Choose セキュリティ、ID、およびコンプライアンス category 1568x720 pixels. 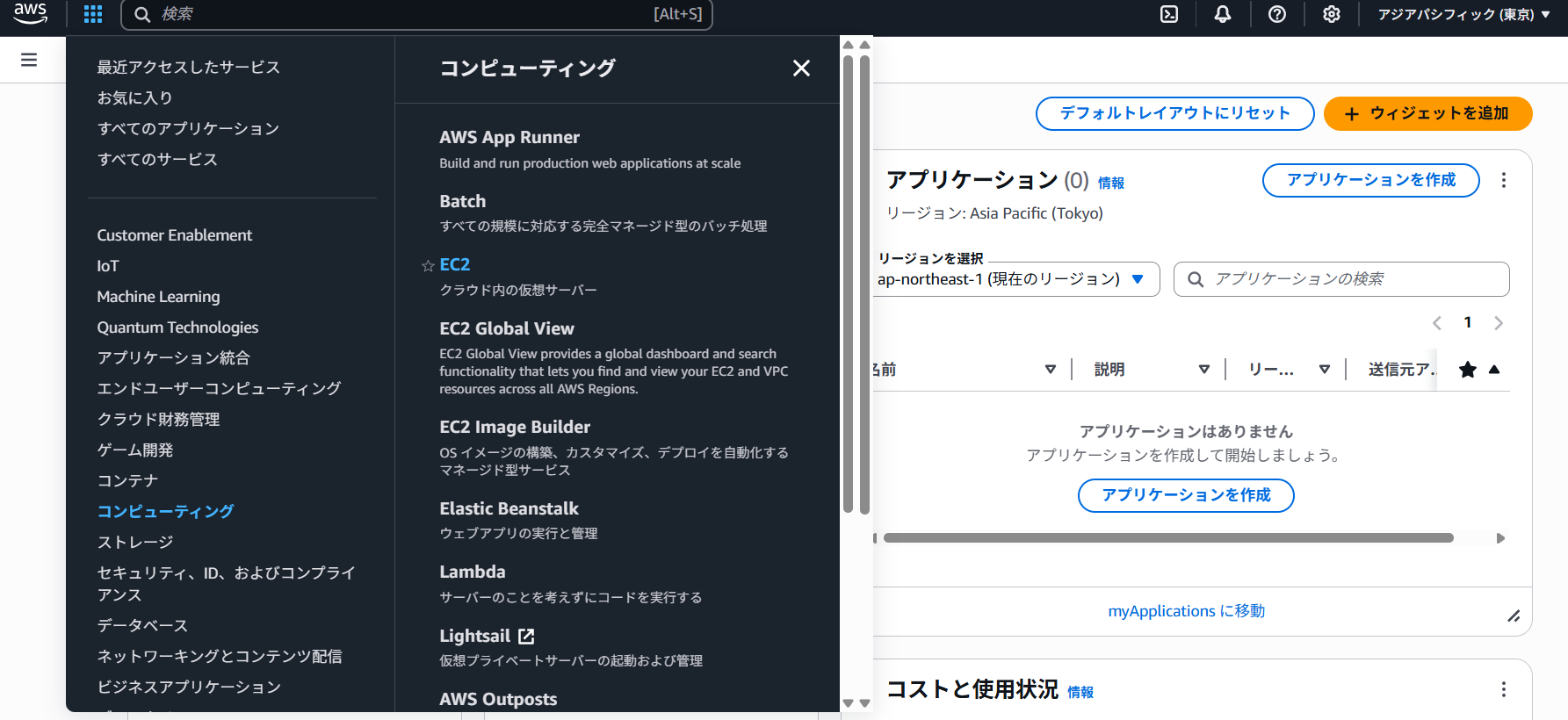click(226, 584)
